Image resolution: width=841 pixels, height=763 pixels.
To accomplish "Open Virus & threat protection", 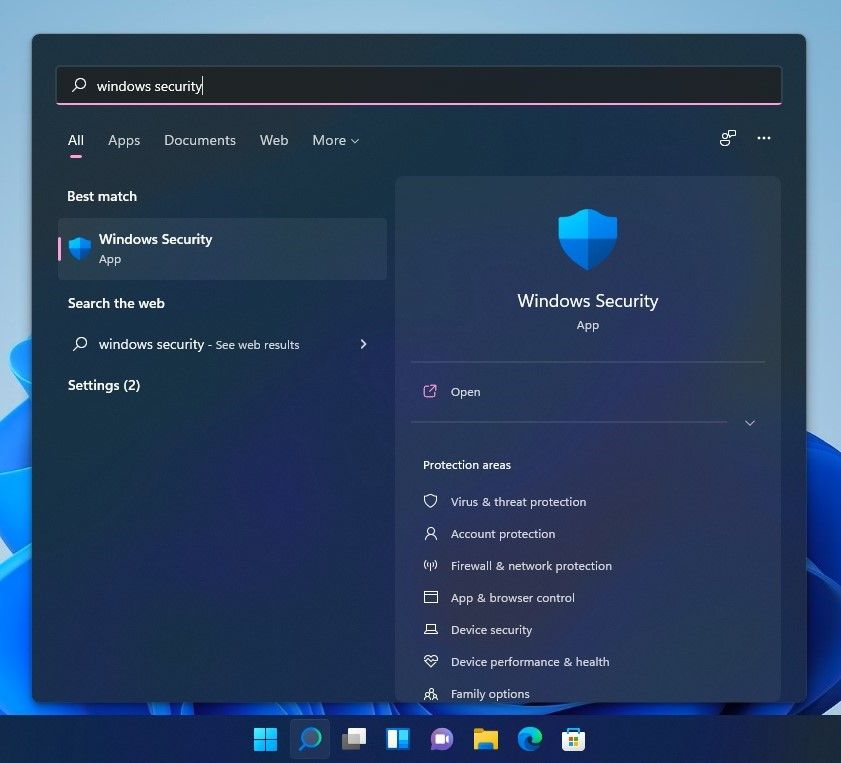I will [518, 501].
